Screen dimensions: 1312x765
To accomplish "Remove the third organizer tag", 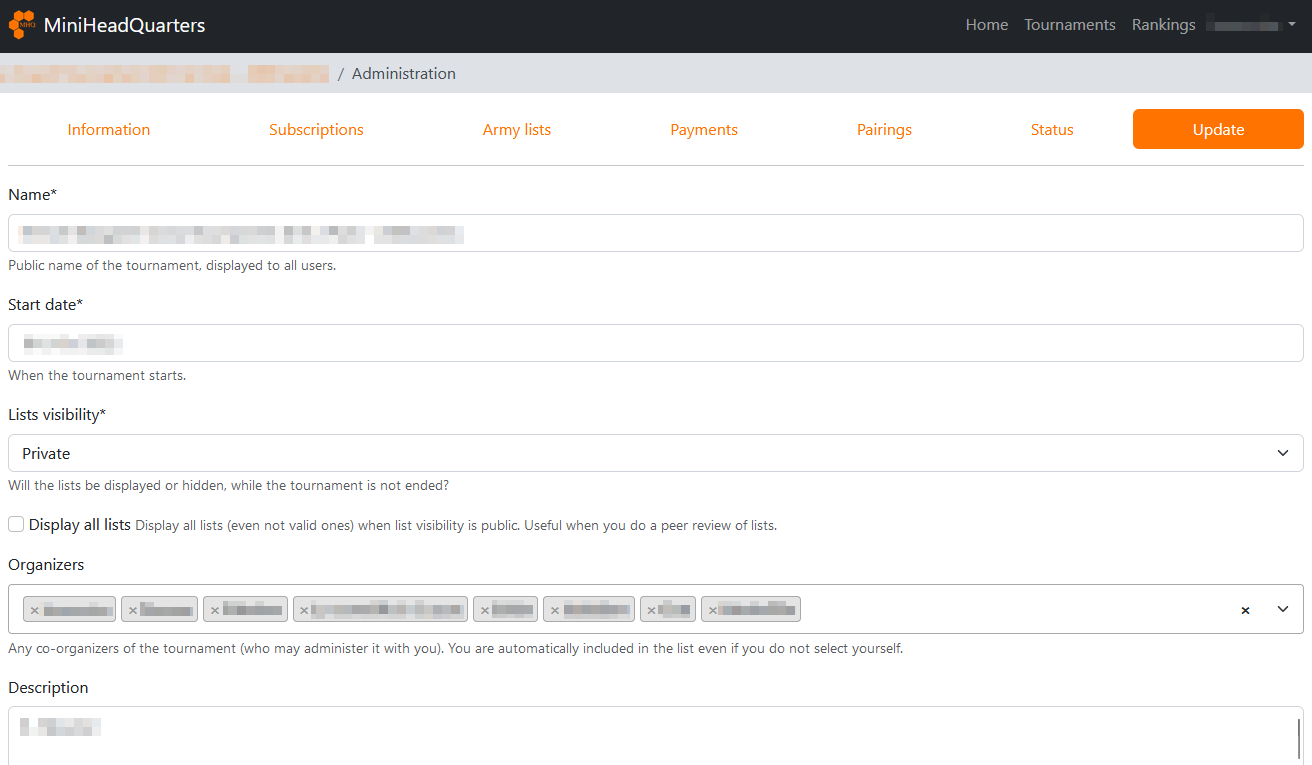I will tap(214, 610).
